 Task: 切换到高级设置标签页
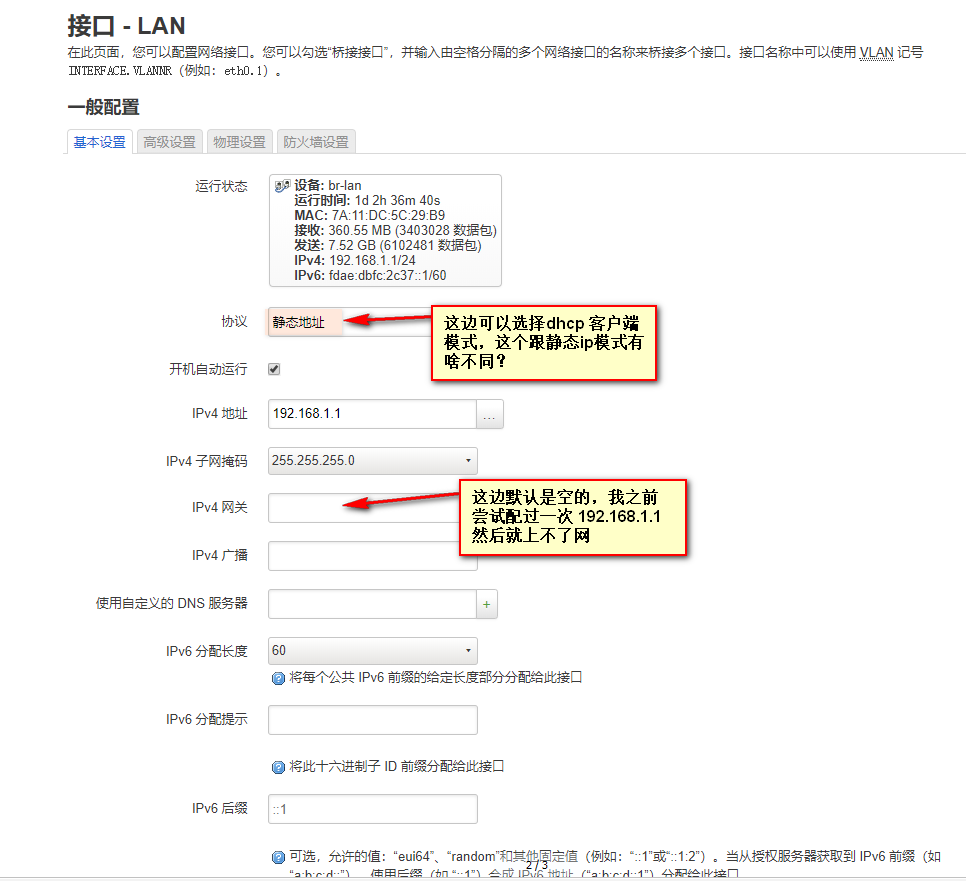point(169,141)
